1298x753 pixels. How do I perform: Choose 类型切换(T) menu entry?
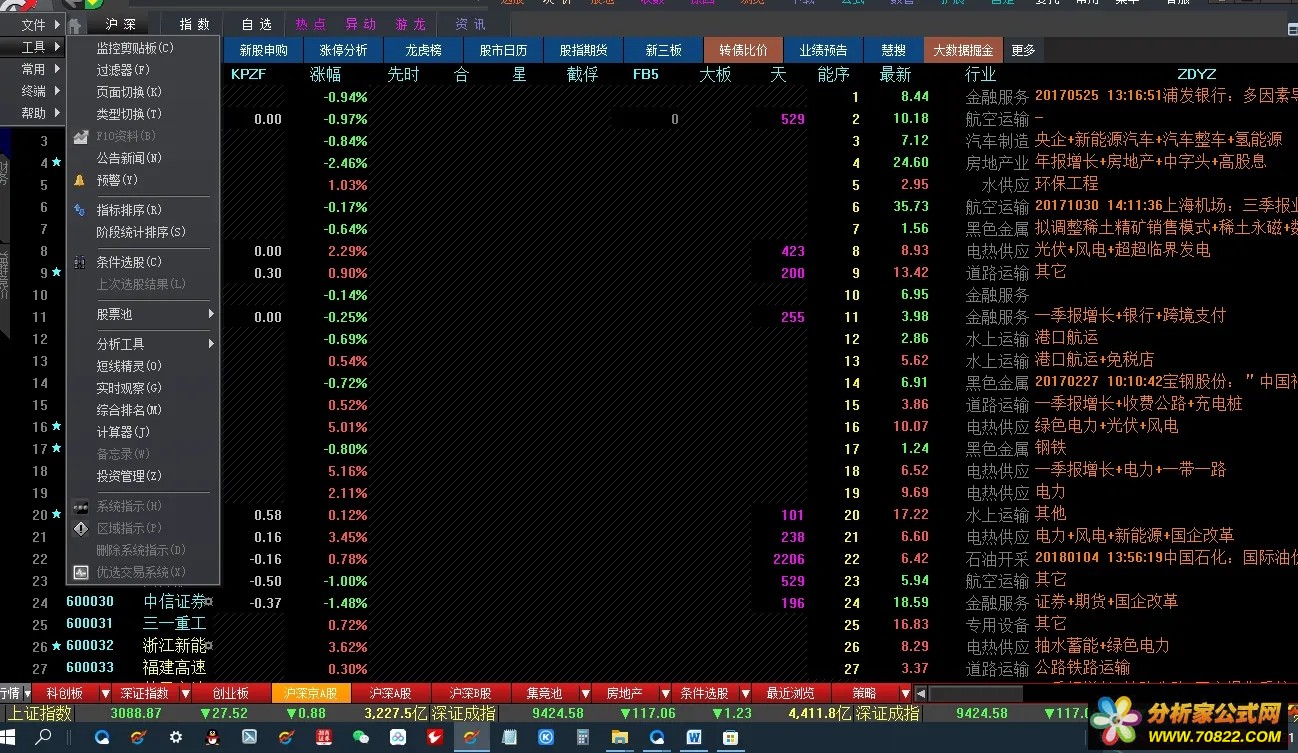coord(143,114)
